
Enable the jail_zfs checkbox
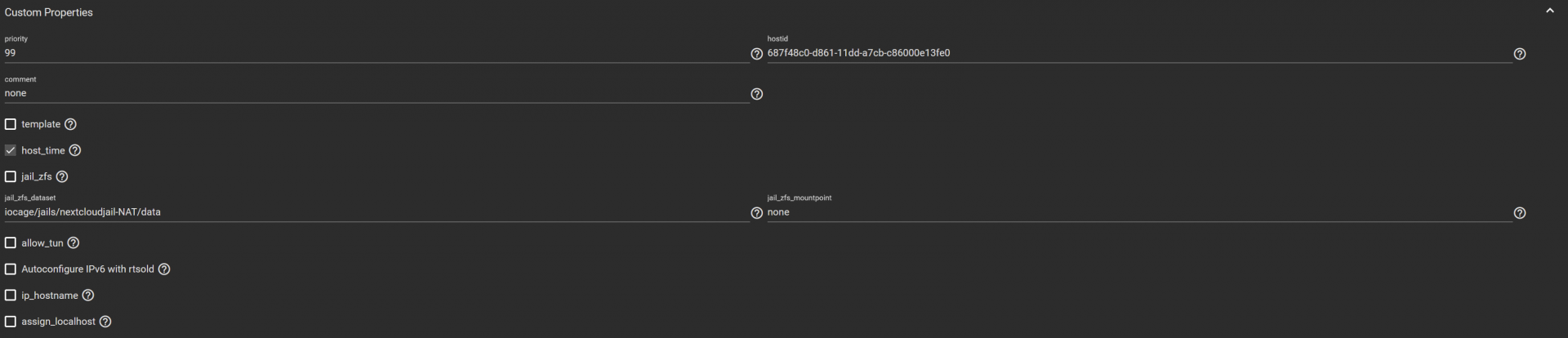tap(11, 176)
